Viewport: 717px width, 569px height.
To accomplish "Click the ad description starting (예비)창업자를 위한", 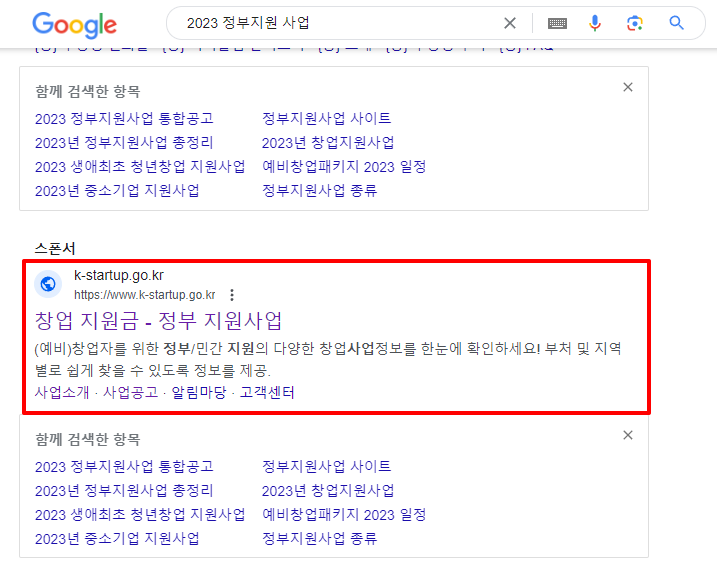I will [328, 360].
